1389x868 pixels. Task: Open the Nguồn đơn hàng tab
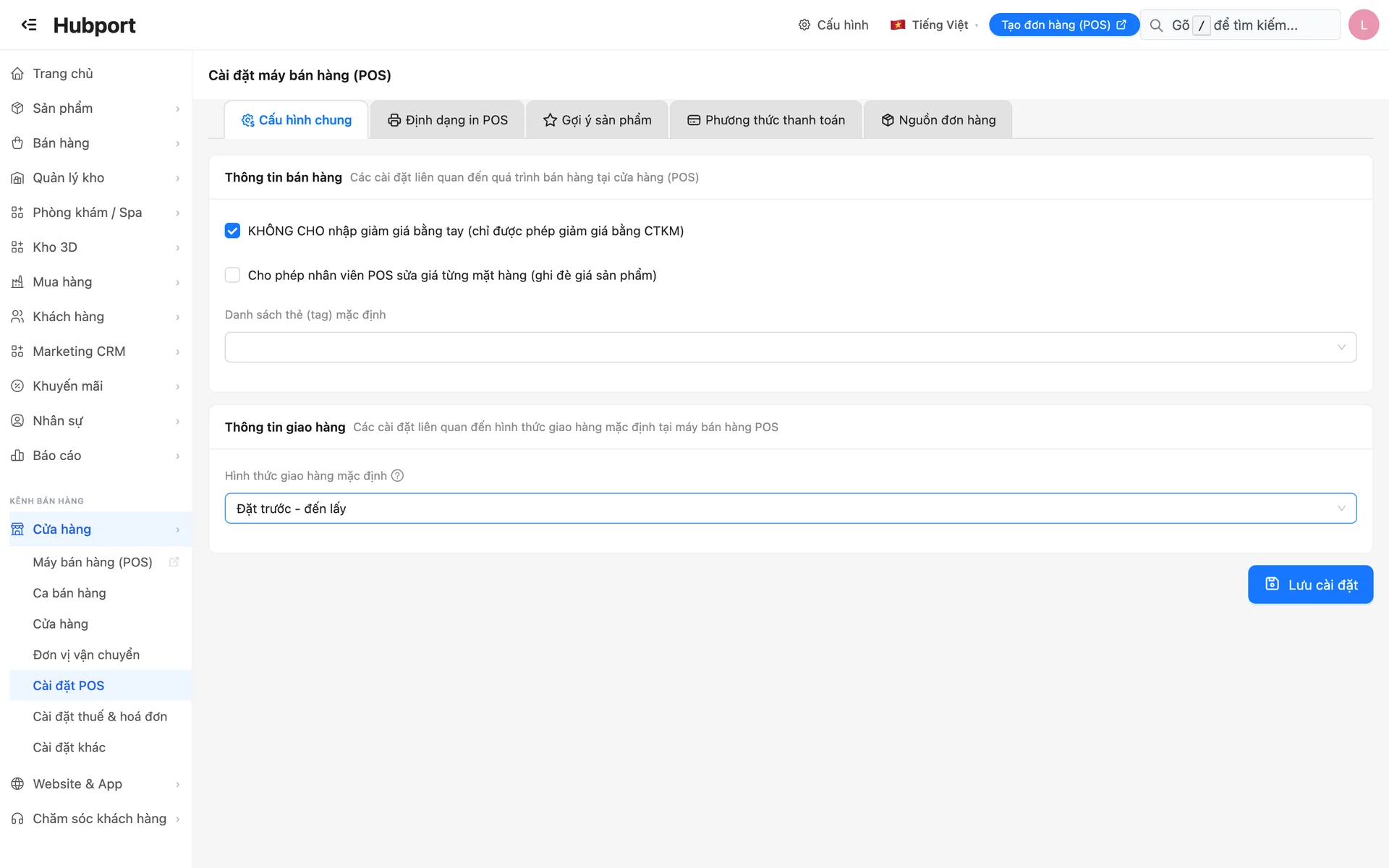point(938,120)
